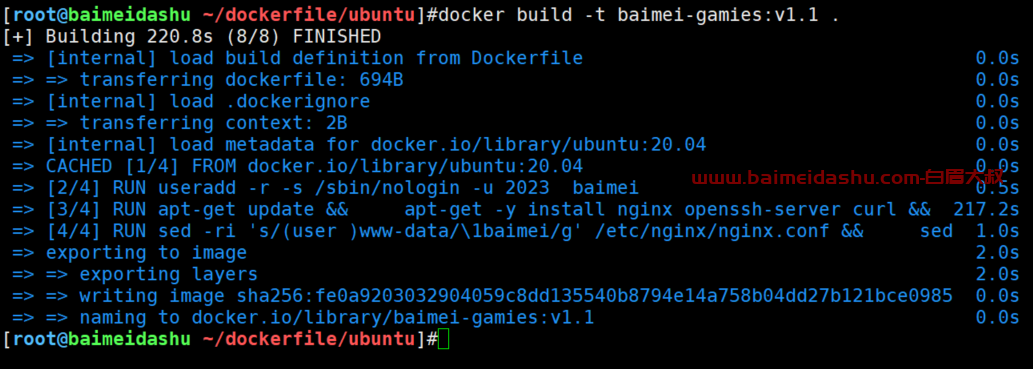Click the Building 220.8s FINISHED status line
This screenshot has width=1033, height=369.
pyautogui.click(x=192, y=36)
